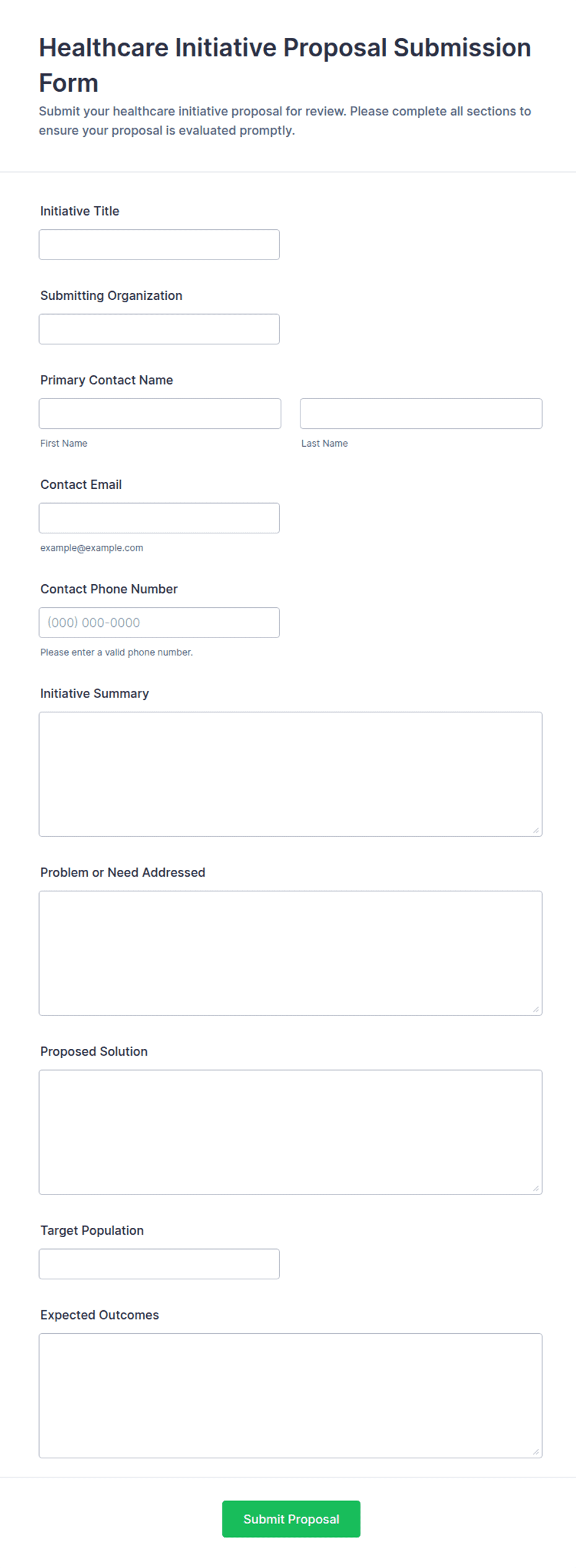Click the example@example.com hint text

92,548
